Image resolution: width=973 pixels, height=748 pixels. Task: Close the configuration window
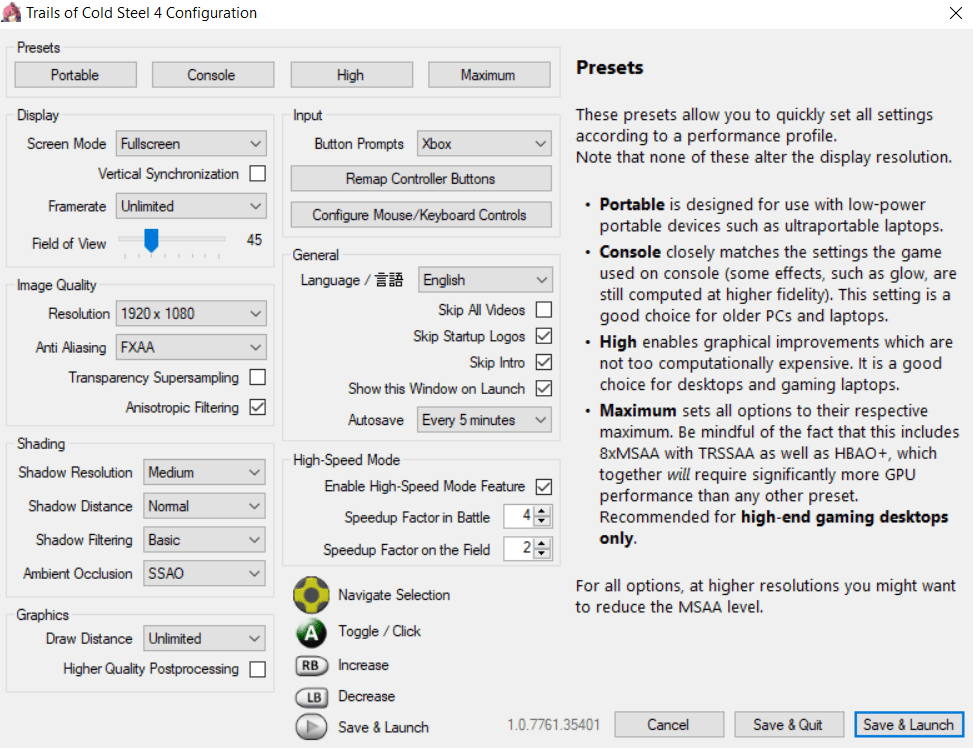(x=956, y=12)
